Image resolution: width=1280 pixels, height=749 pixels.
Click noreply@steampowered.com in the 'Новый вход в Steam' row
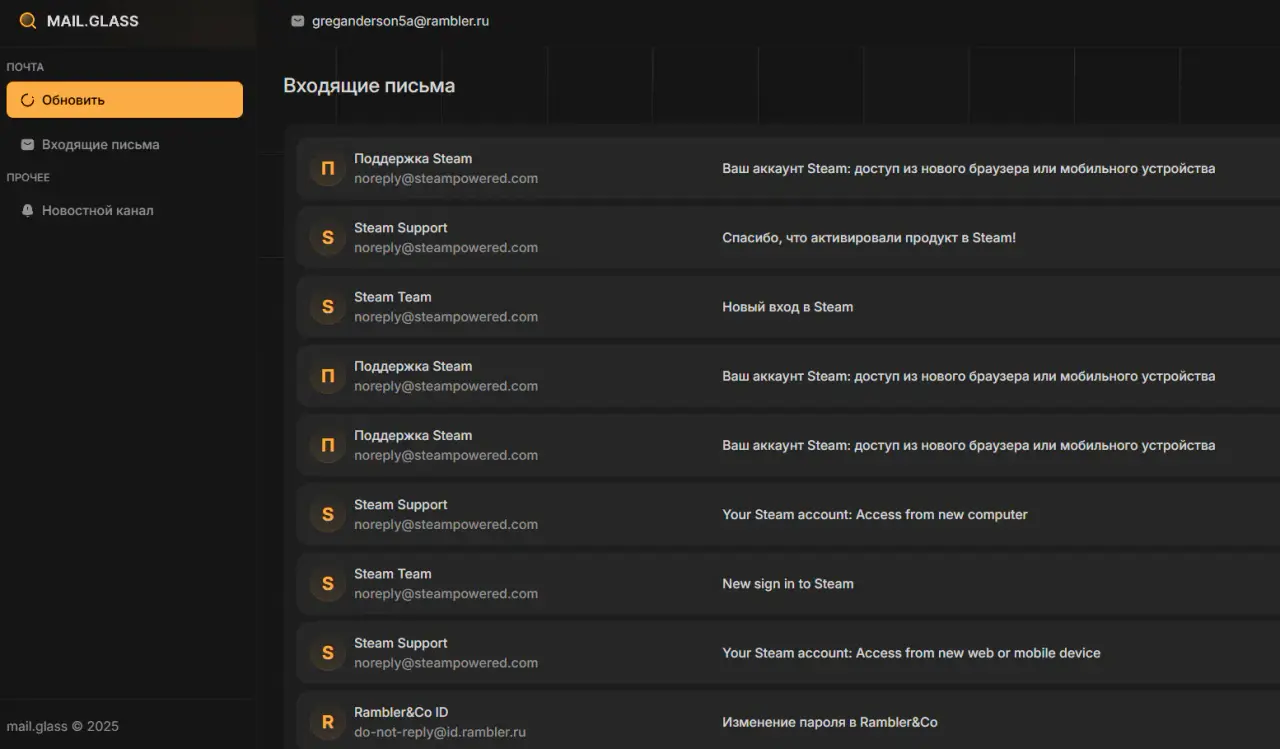tap(446, 317)
